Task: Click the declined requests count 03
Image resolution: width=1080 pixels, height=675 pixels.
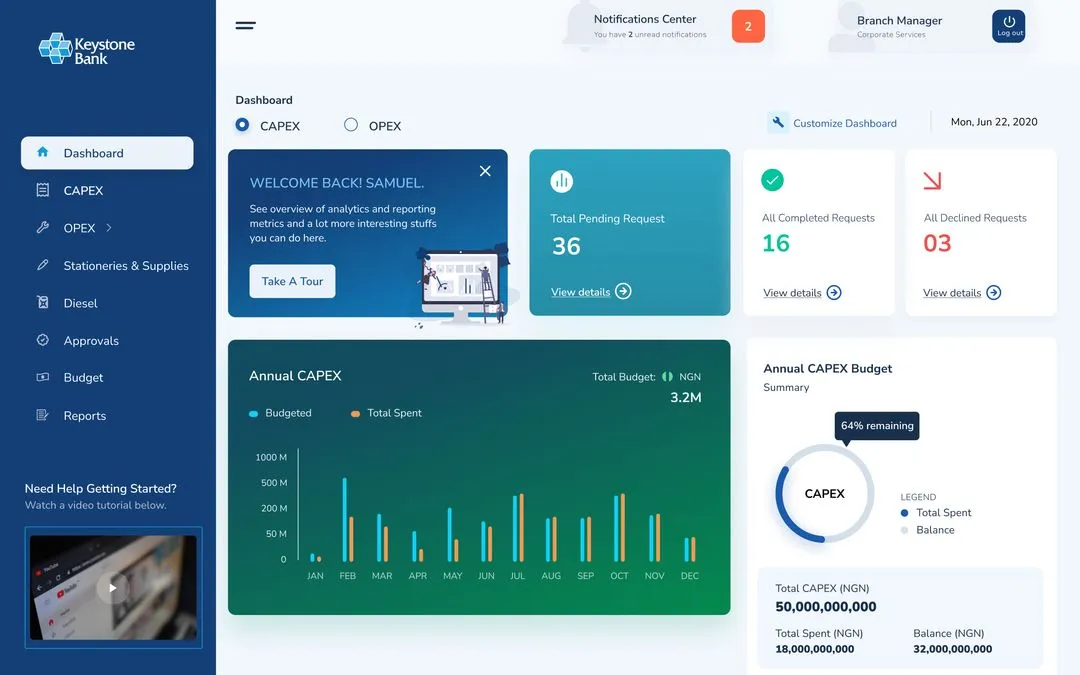Action: click(x=937, y=243)
